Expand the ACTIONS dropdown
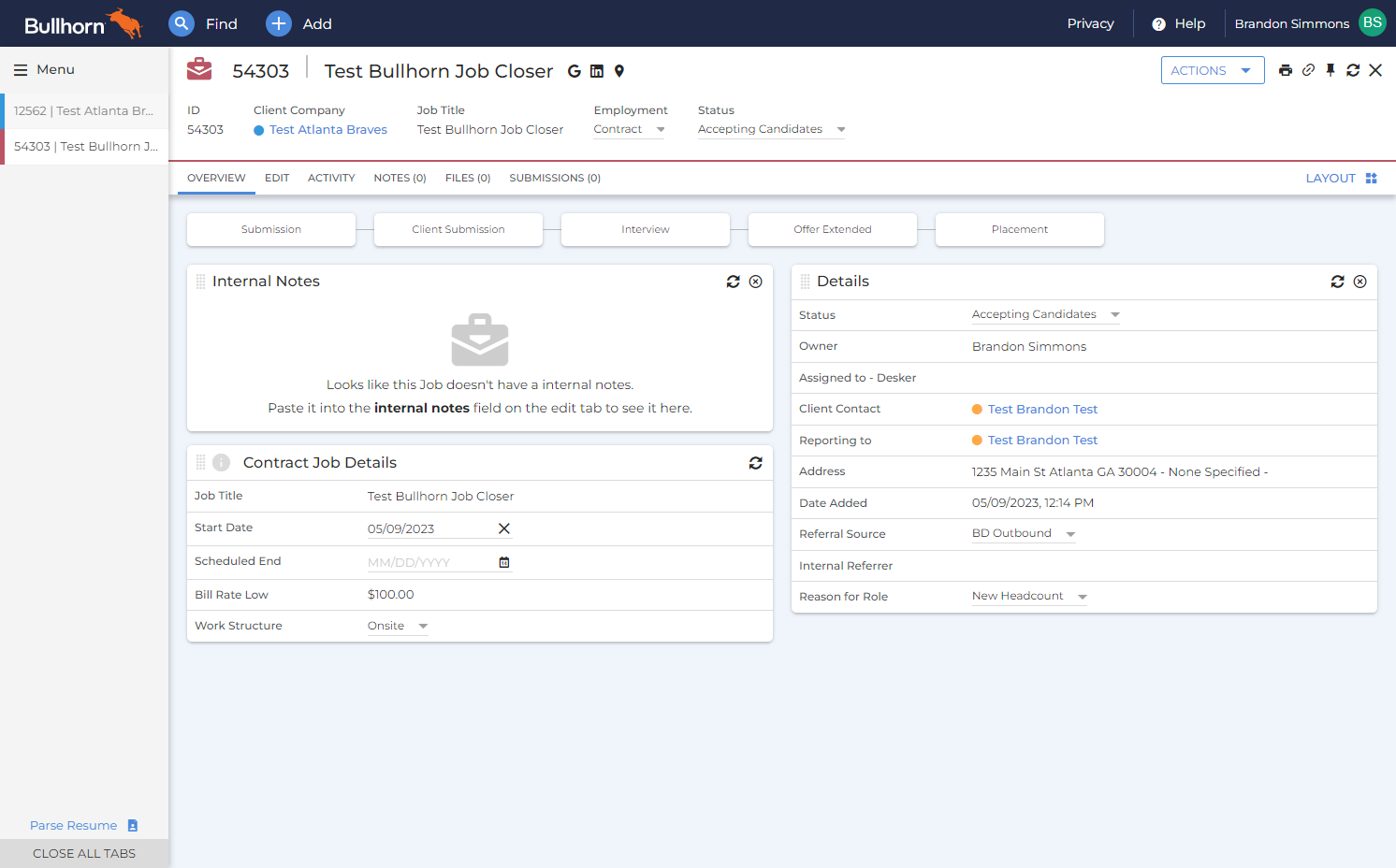Image resolution: width=1396 pixels, height=868 pixels. pos(1213,70)
